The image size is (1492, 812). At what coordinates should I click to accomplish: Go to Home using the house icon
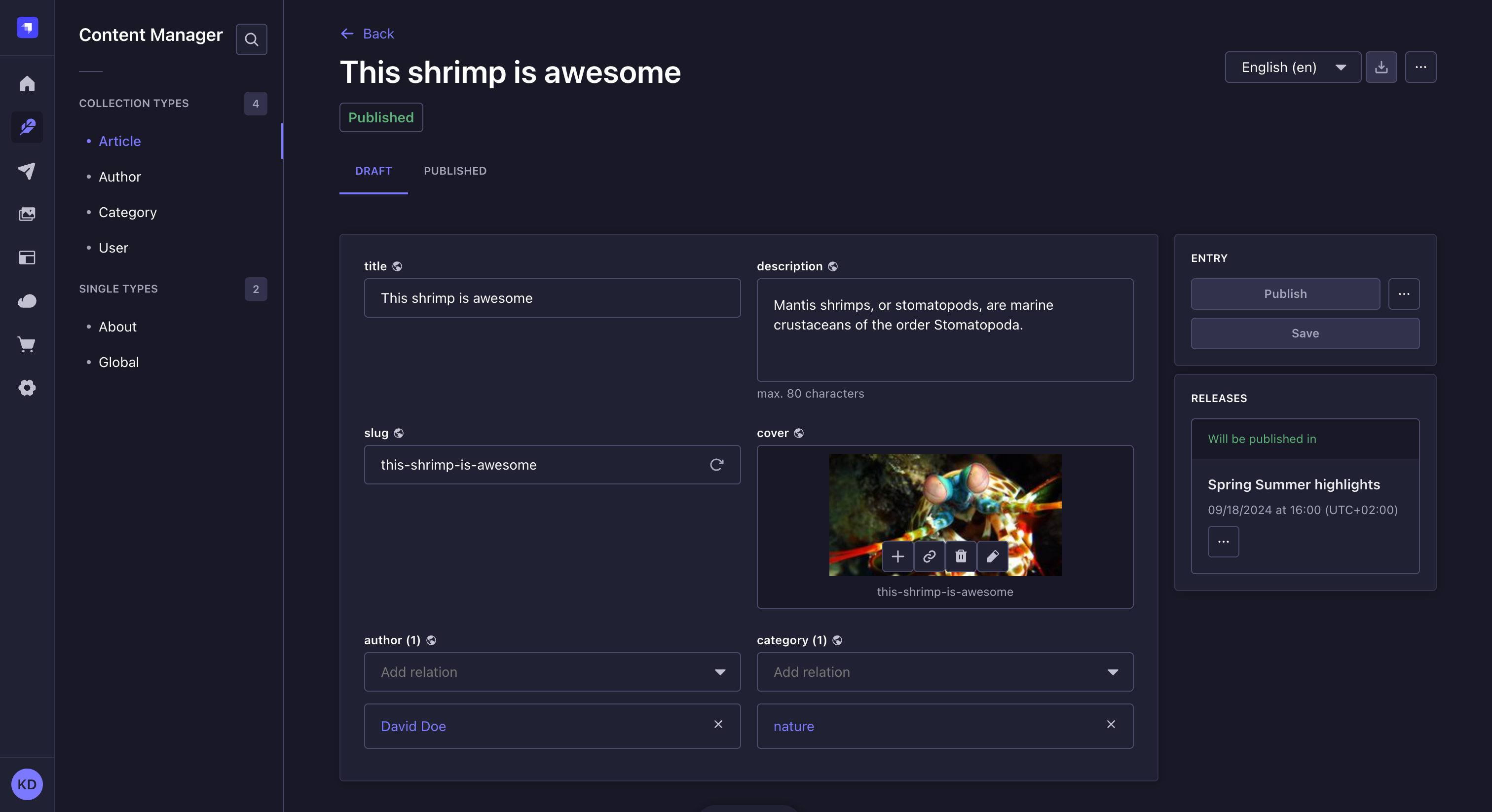click(x=27, y=83)
